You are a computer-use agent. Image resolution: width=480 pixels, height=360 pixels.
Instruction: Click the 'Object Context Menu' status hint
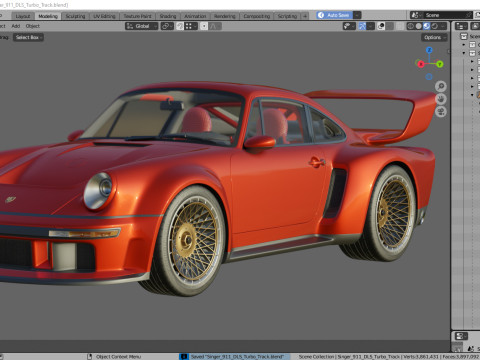pos(118,357)
